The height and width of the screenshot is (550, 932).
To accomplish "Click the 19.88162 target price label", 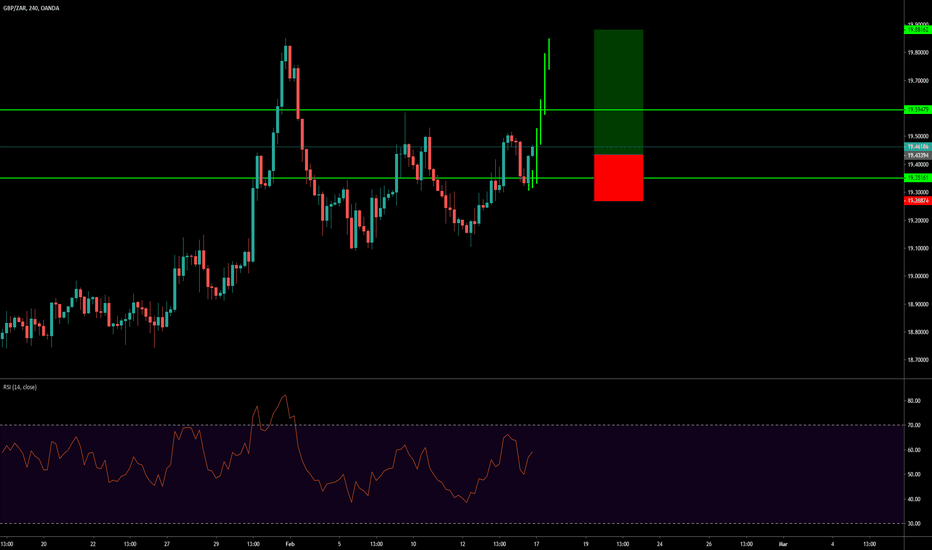I will click(918, 29).
